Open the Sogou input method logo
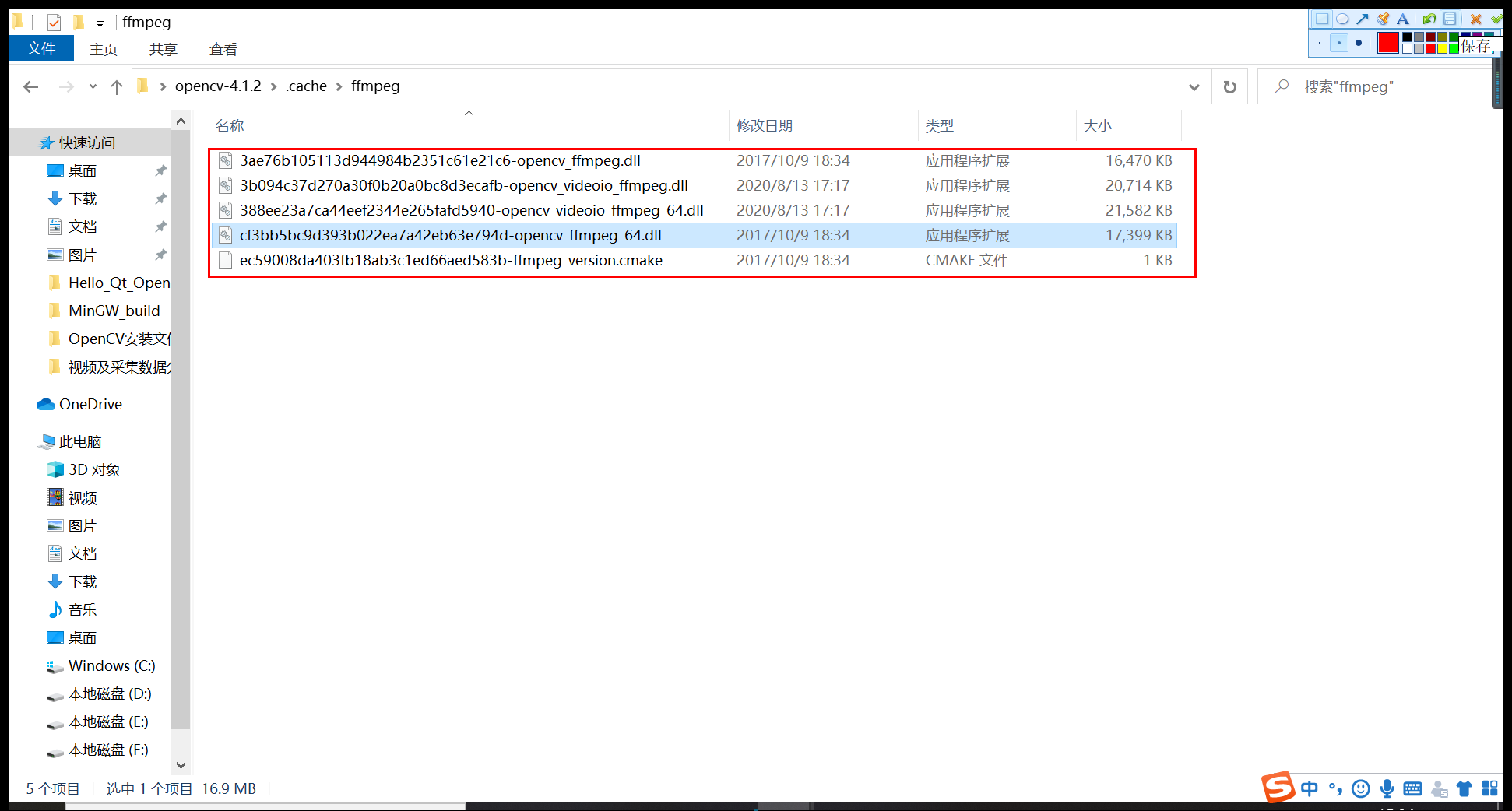 point(1278,788)
